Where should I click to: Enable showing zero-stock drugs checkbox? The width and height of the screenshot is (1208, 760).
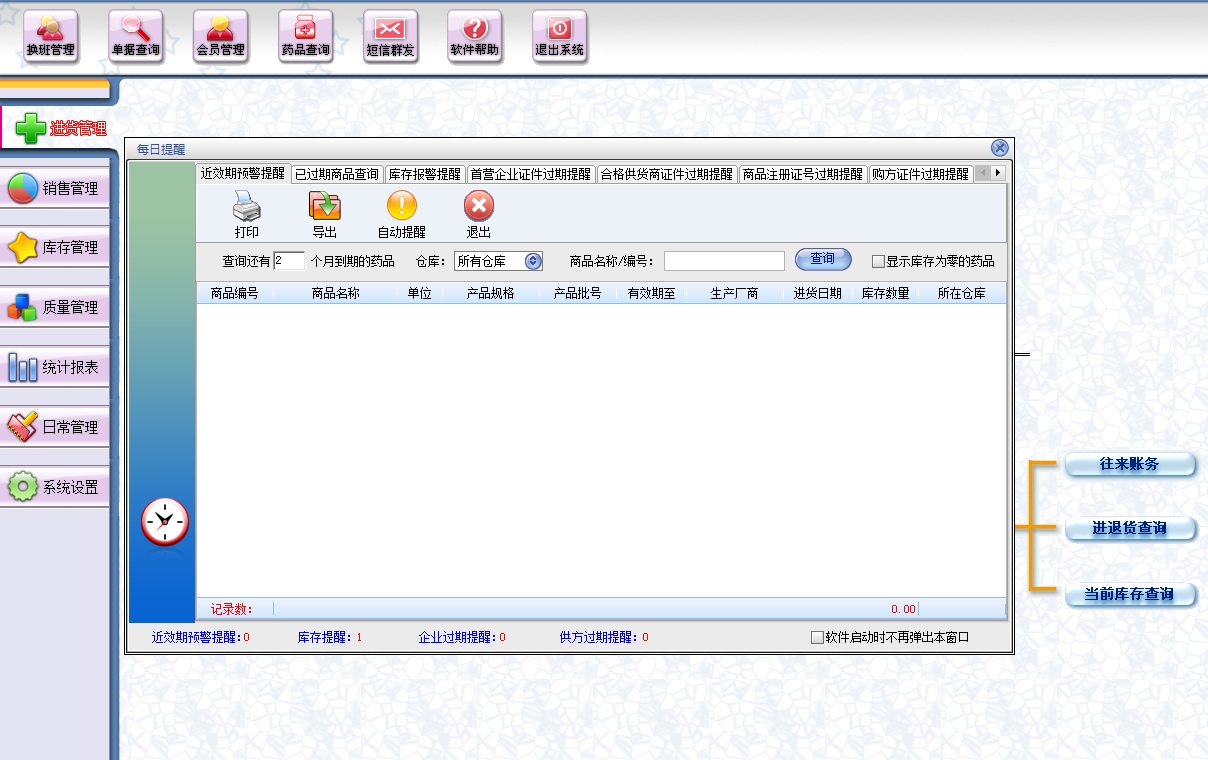coord(878,262)
